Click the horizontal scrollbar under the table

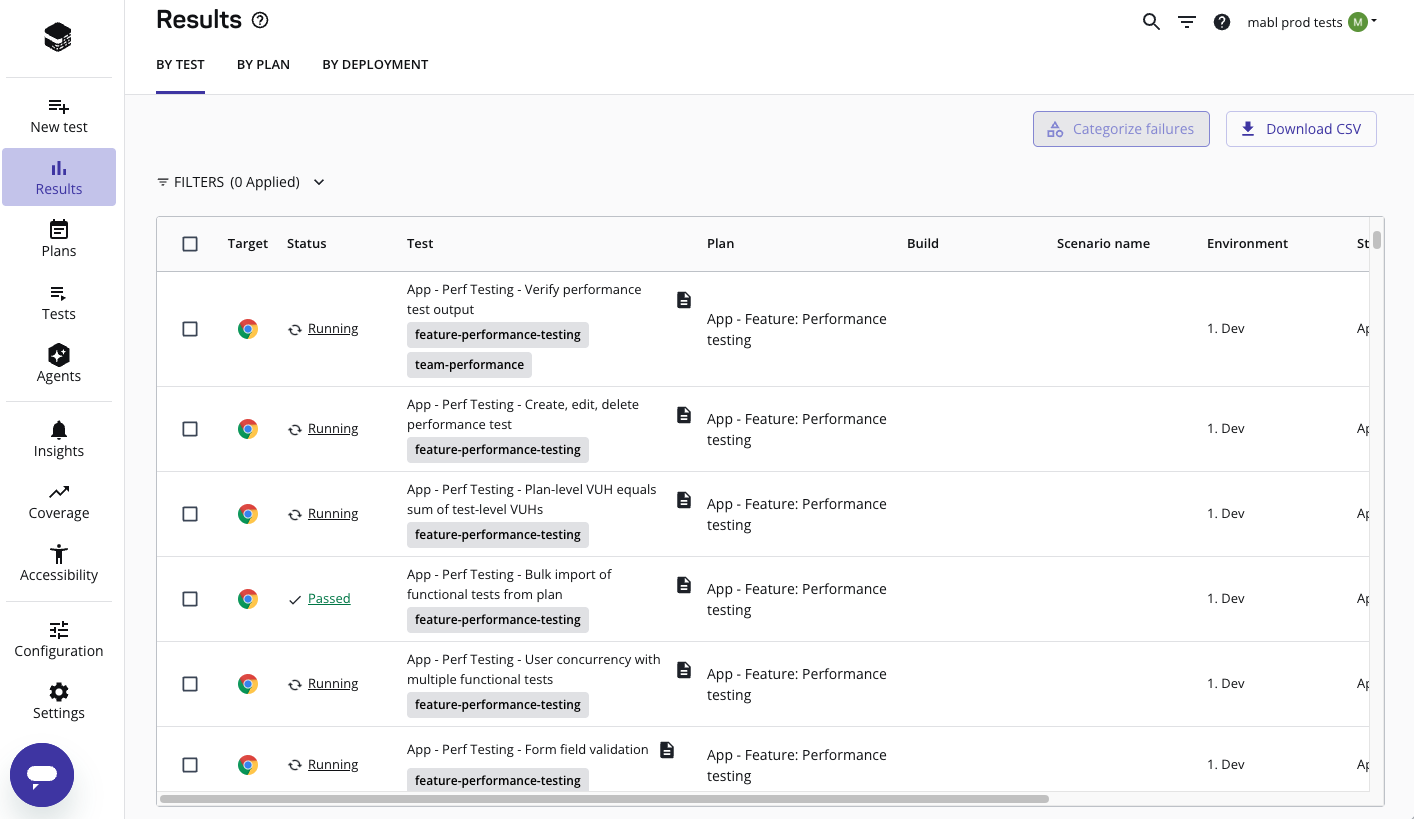click(604, 799)
